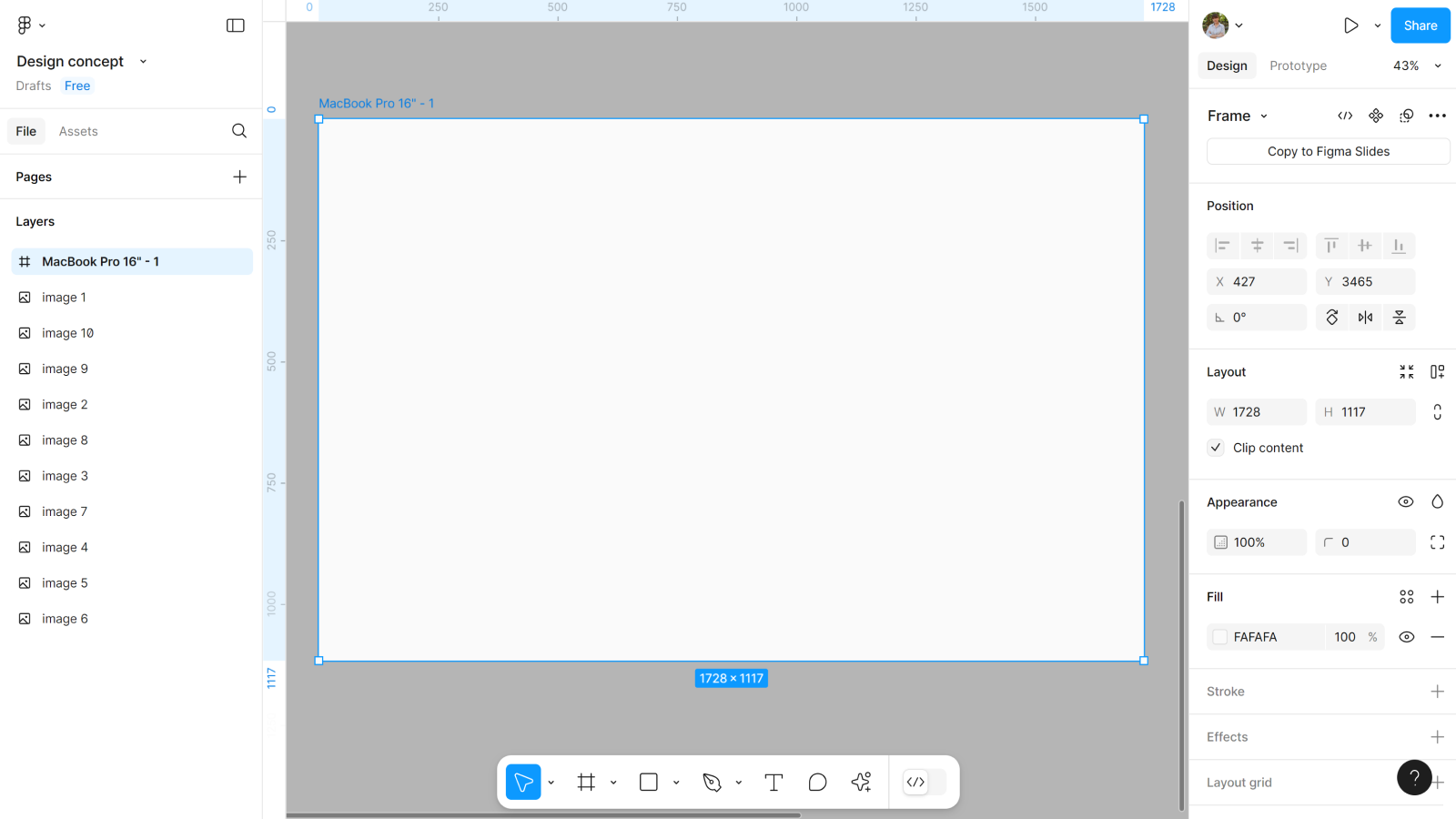Select the Pen tool
The image size is (1456, 819).
[x=712, y=783]
